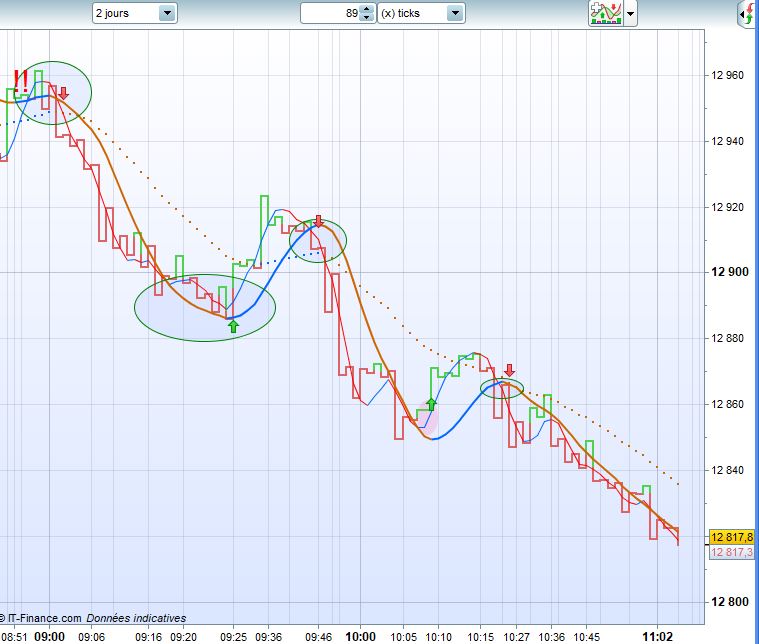Click the 12 840 price axis label

click(727, 470)
